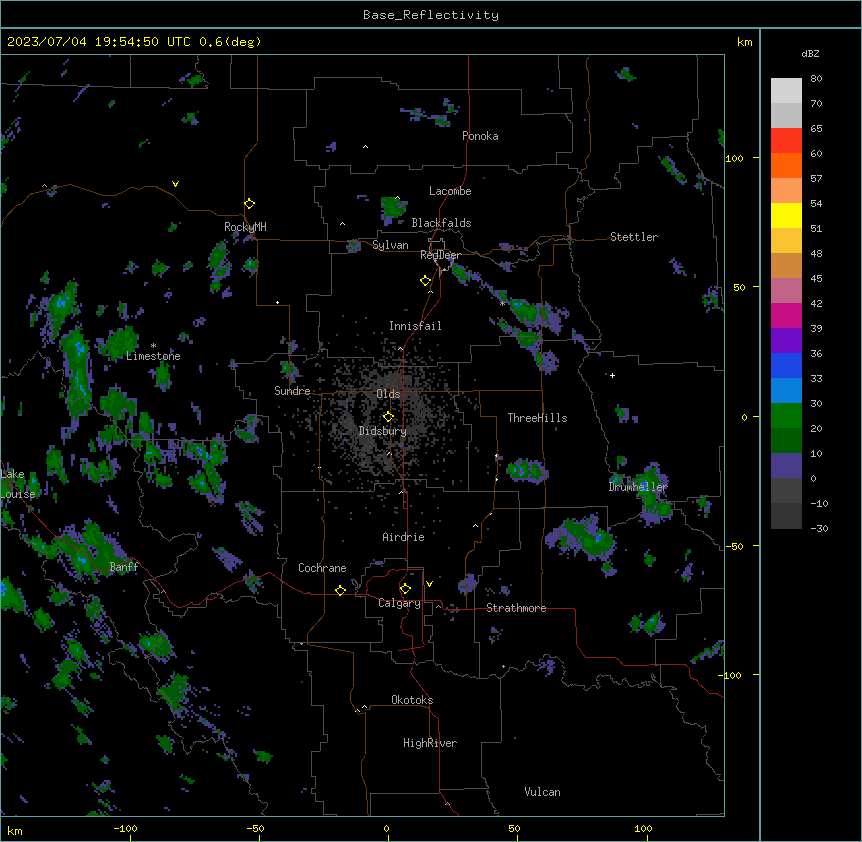Viewport: 862px width, 842px height.
Task: Click the ThreeHills label
Action: 537,418
